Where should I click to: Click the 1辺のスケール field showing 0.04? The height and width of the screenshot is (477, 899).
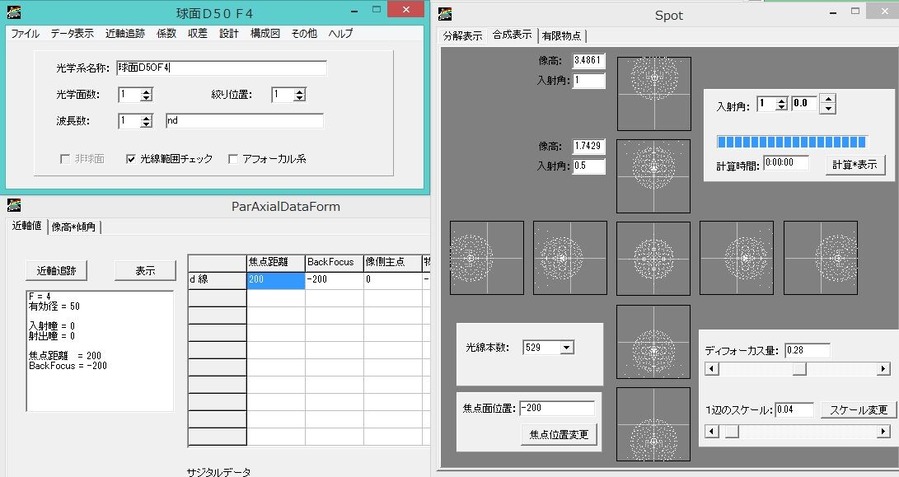pyautogui.click(x=794, y=409)
